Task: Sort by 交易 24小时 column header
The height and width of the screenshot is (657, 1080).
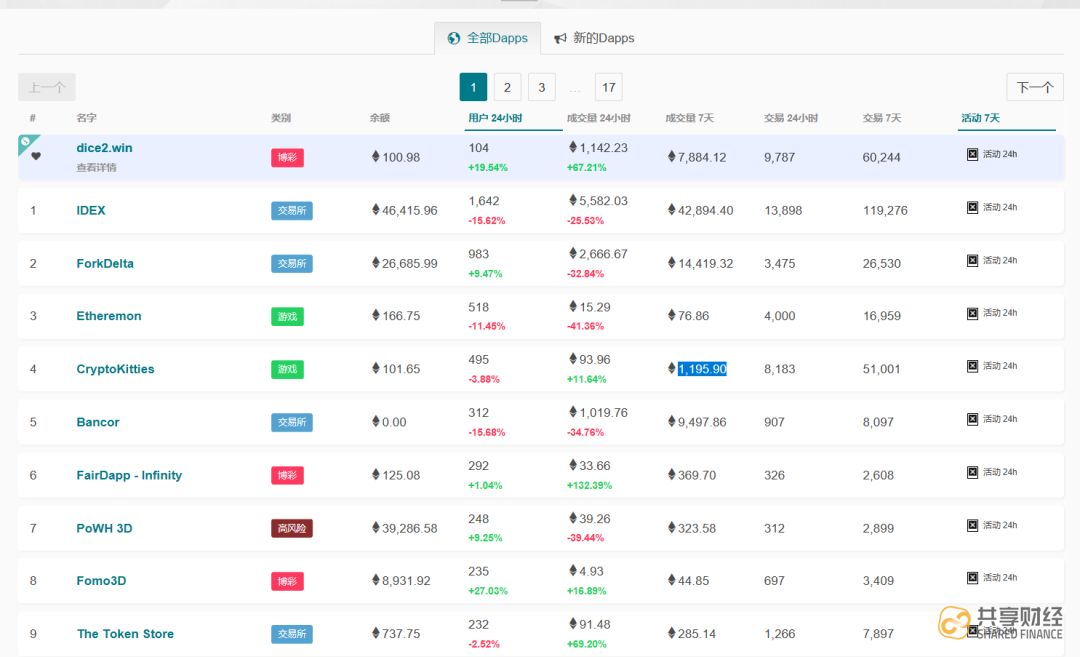Action: point(791,118)
